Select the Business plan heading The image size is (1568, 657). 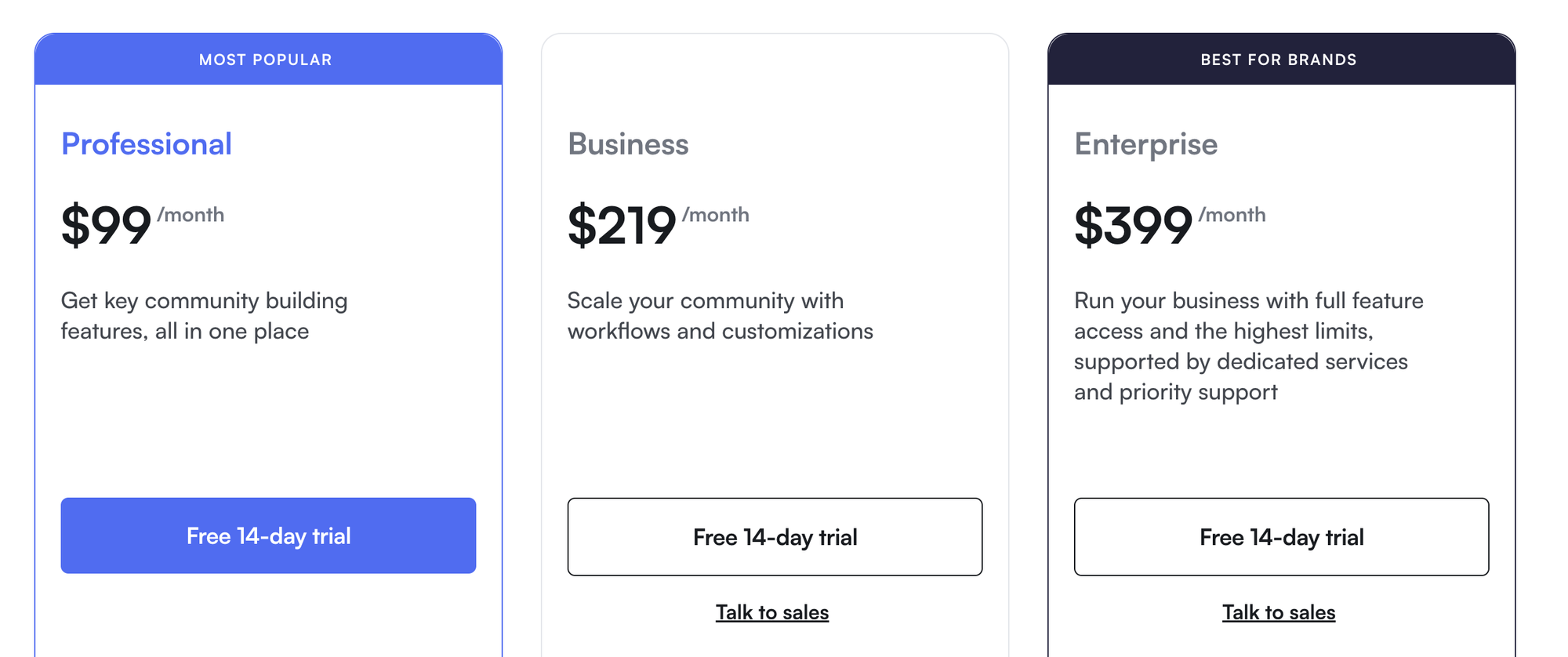click(x=628, y=143)
